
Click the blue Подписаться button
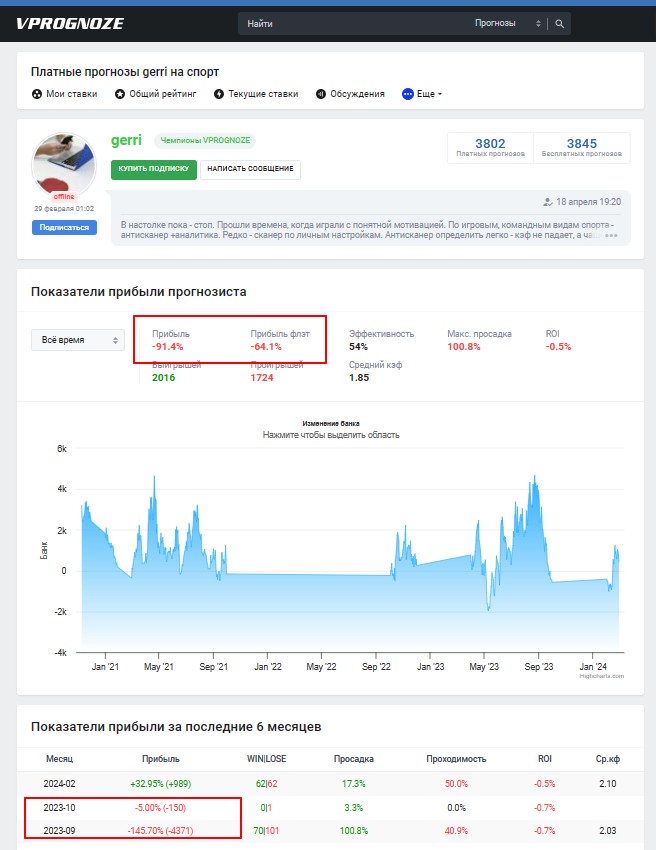pos(64,227)
